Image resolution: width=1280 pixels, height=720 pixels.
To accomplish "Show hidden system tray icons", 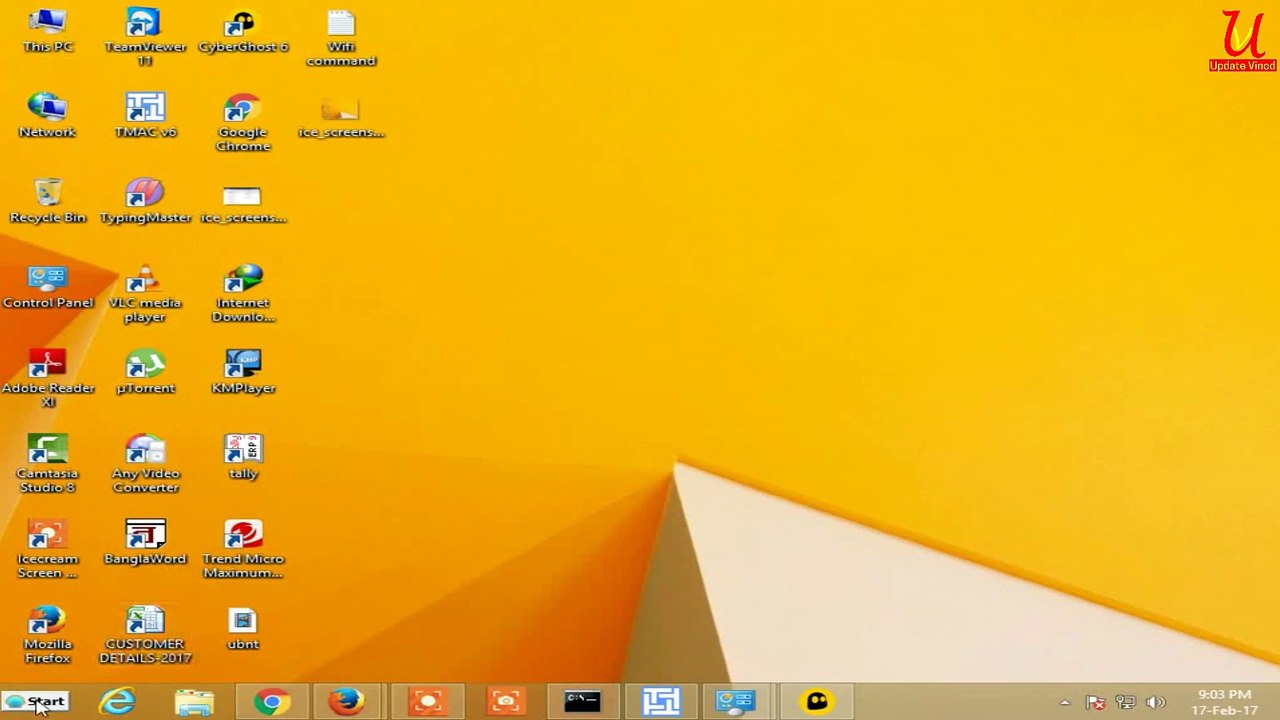I will [1065, 703].
